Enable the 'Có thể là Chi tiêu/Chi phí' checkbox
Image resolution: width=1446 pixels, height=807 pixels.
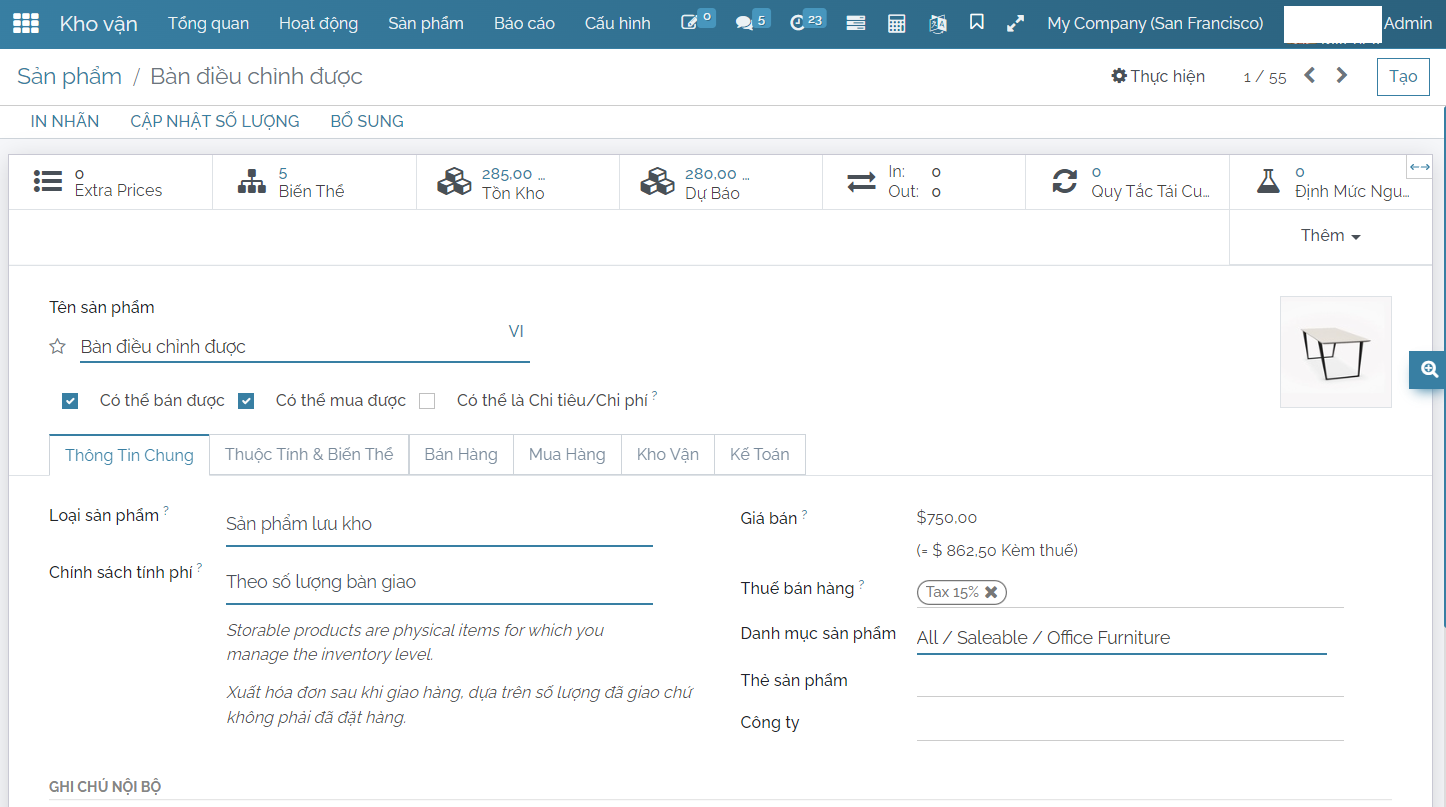[427, 401]
